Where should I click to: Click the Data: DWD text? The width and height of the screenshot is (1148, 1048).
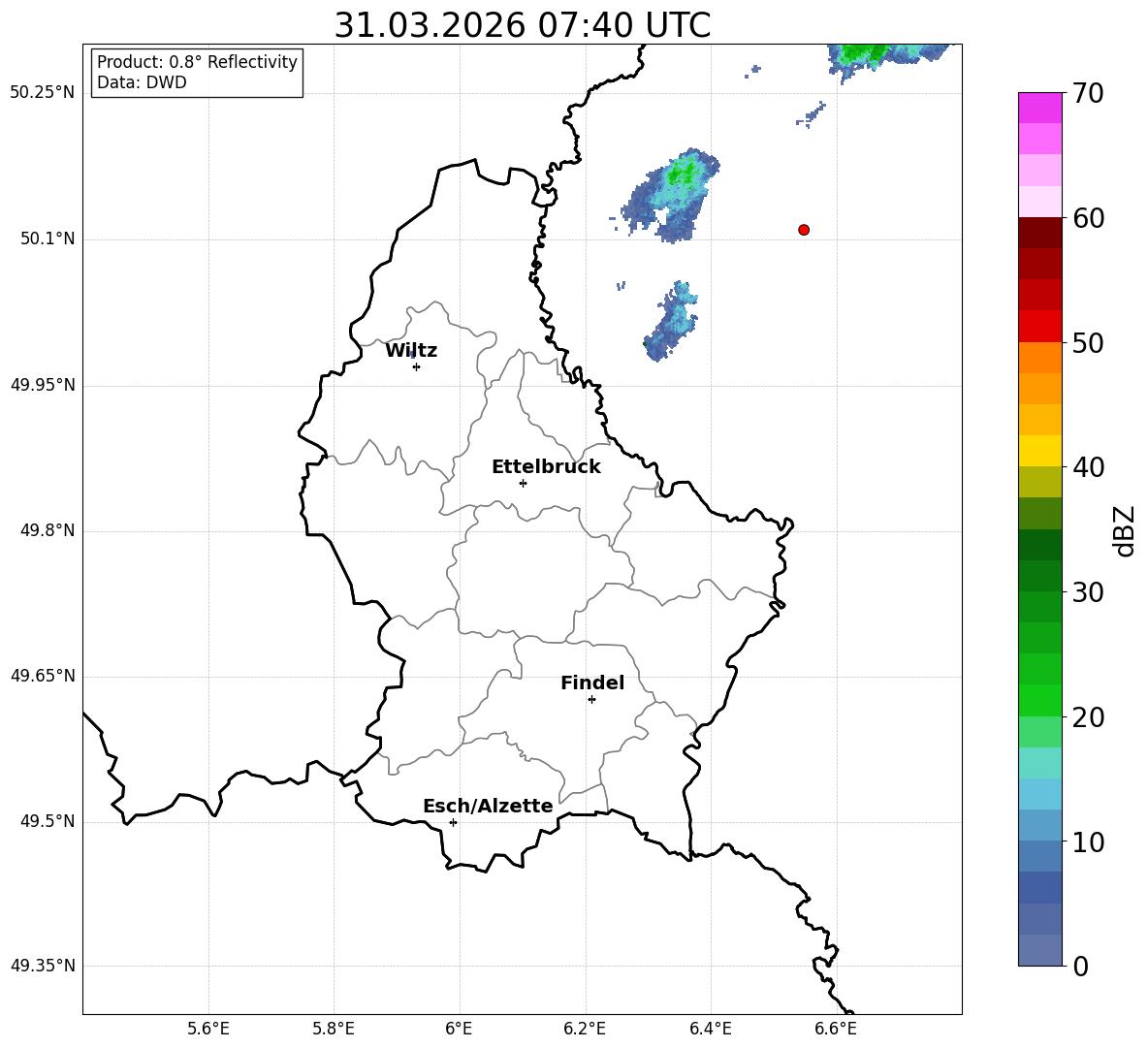click(x=142, y=82)
